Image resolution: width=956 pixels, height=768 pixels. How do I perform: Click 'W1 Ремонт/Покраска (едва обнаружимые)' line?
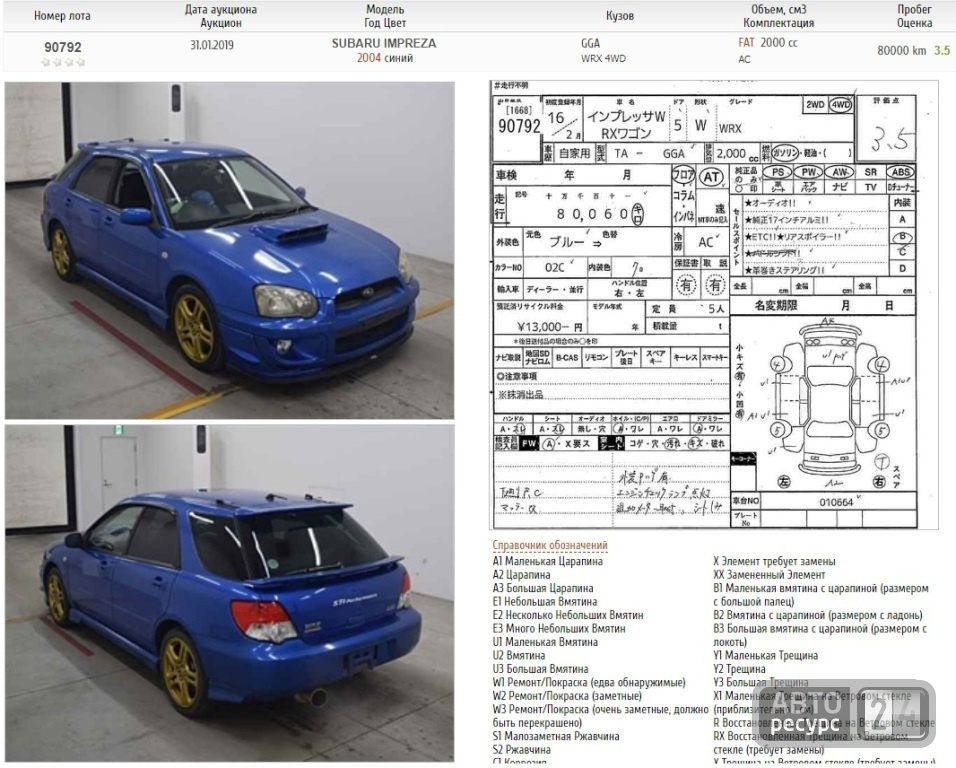pos(589,682)
